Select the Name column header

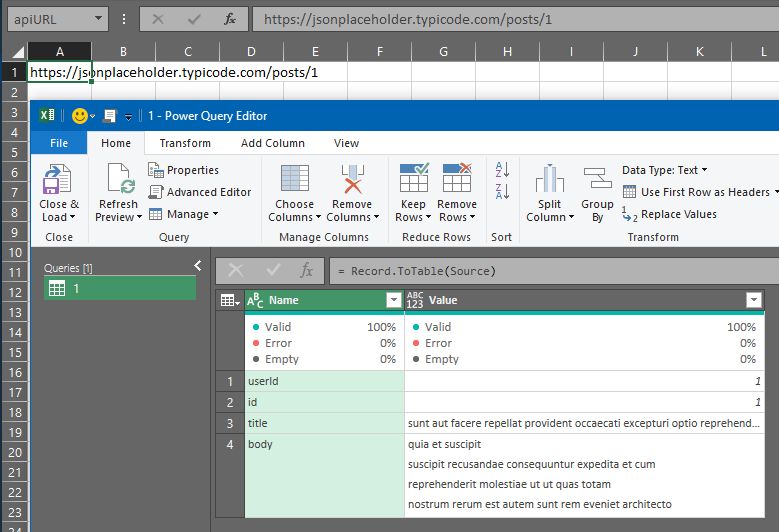coord(324,300)
